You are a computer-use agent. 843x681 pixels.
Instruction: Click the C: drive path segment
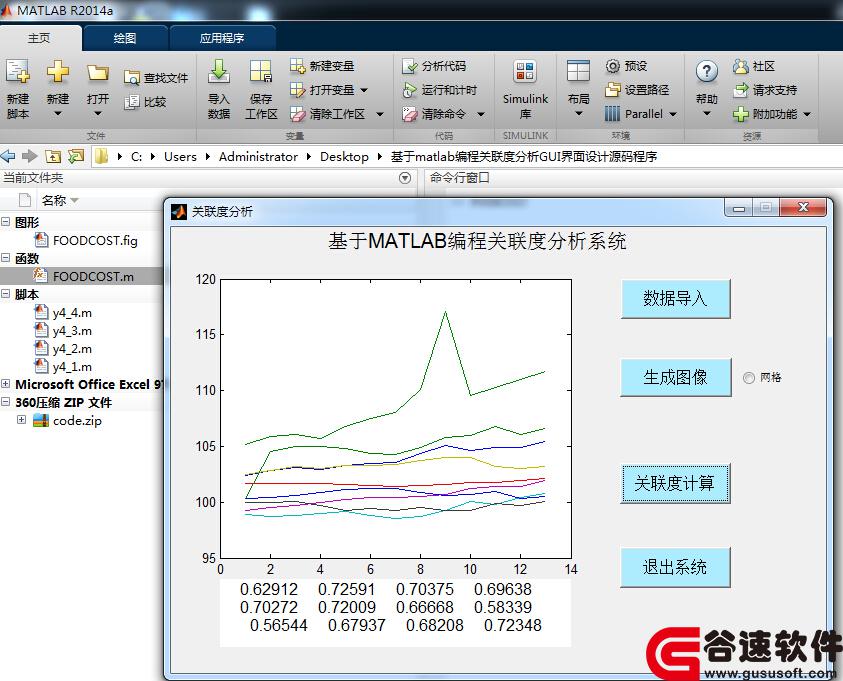click(x=137, y=156)
